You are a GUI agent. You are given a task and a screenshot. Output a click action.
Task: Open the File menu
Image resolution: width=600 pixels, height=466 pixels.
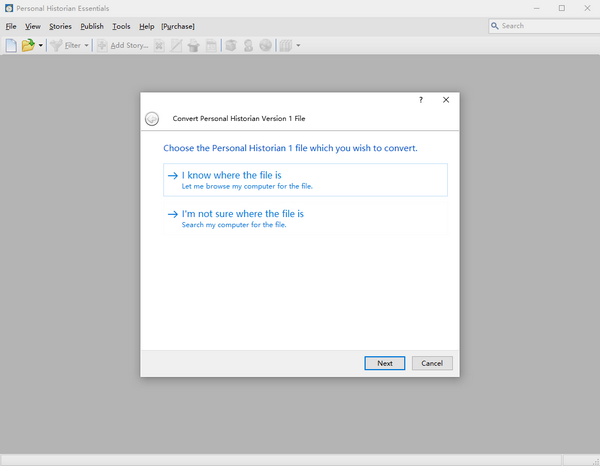(x=11, y=26)
